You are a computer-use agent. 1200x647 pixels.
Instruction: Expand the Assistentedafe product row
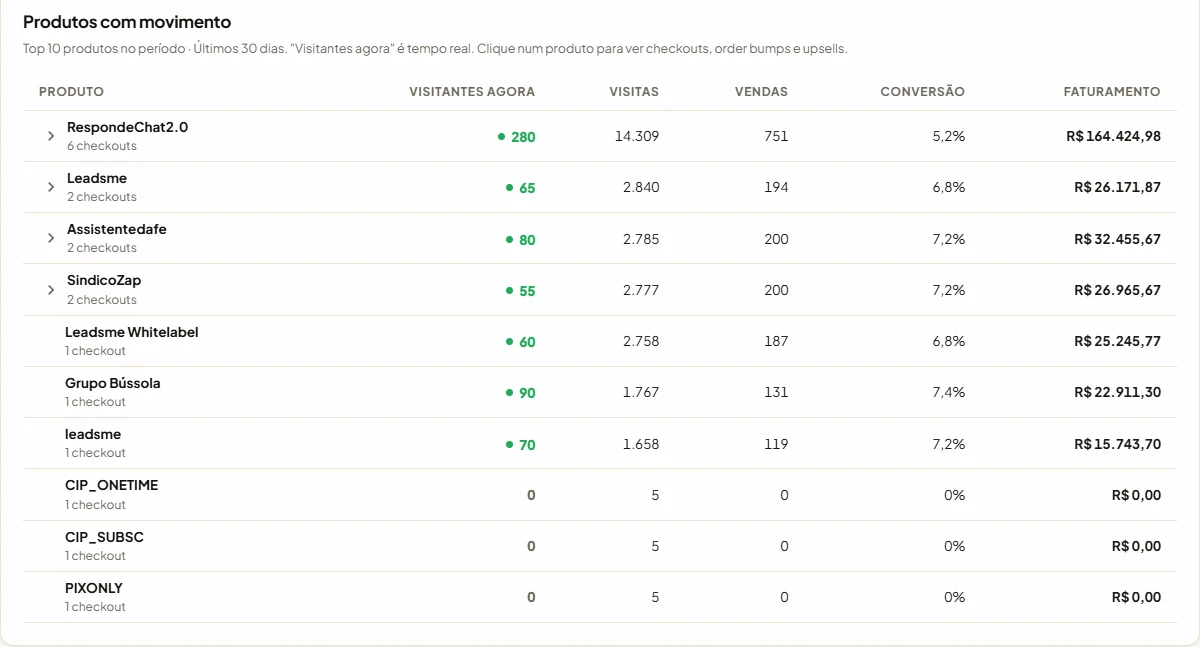tap(51, 238)
